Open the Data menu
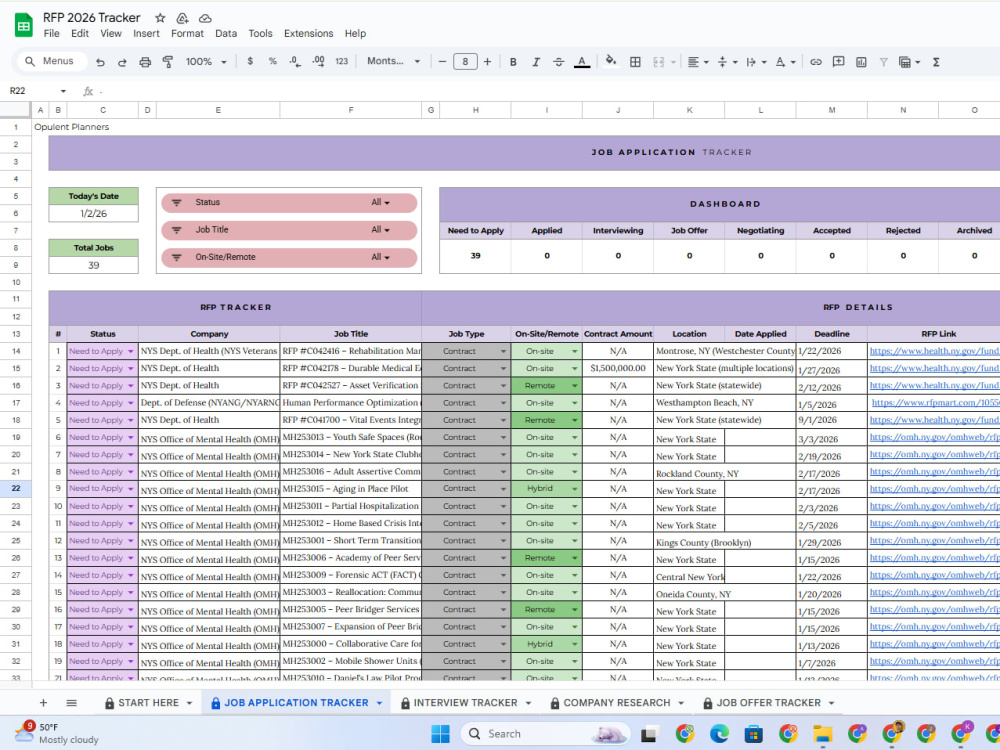1000x750 pixels. point(226,33)
